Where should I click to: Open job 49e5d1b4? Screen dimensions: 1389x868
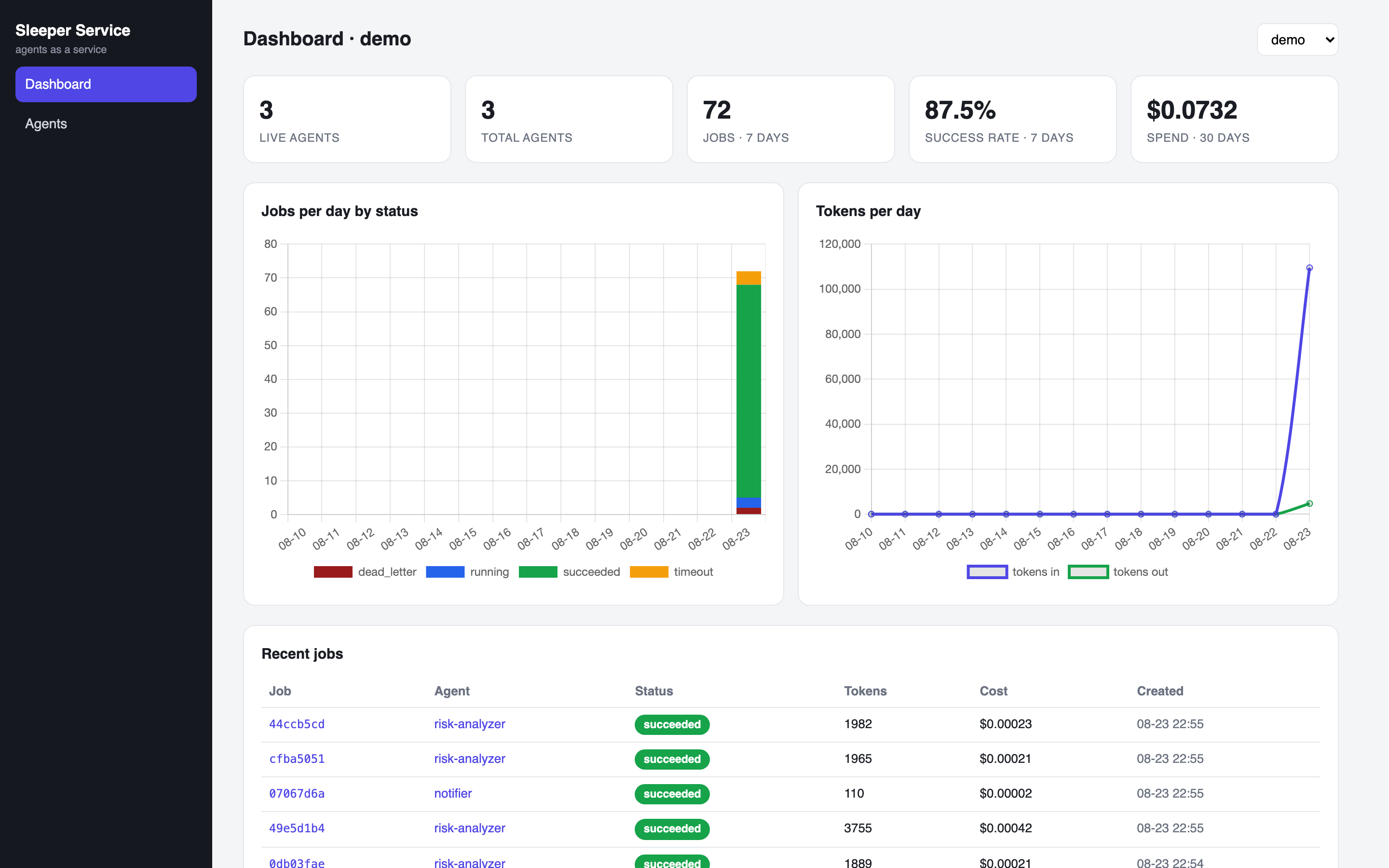(297, 828)
